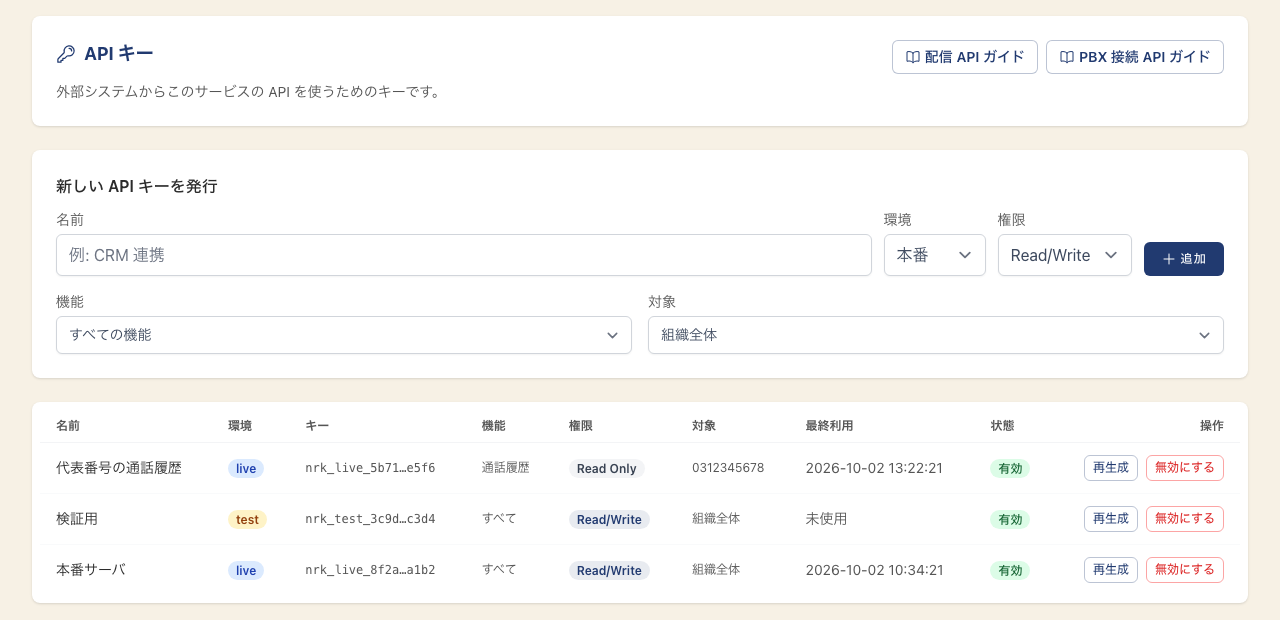The width and height of the screenshot is (1280, 620).
Task: Click 有効 status badge in 代表番号の通話履歴 row
Action: coord(1010,468)
